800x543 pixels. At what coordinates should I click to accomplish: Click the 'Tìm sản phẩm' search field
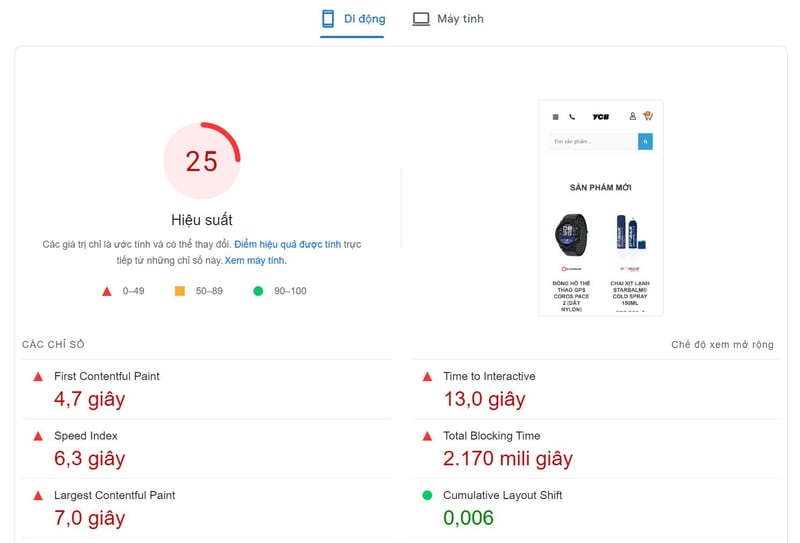tap(592, 142)
